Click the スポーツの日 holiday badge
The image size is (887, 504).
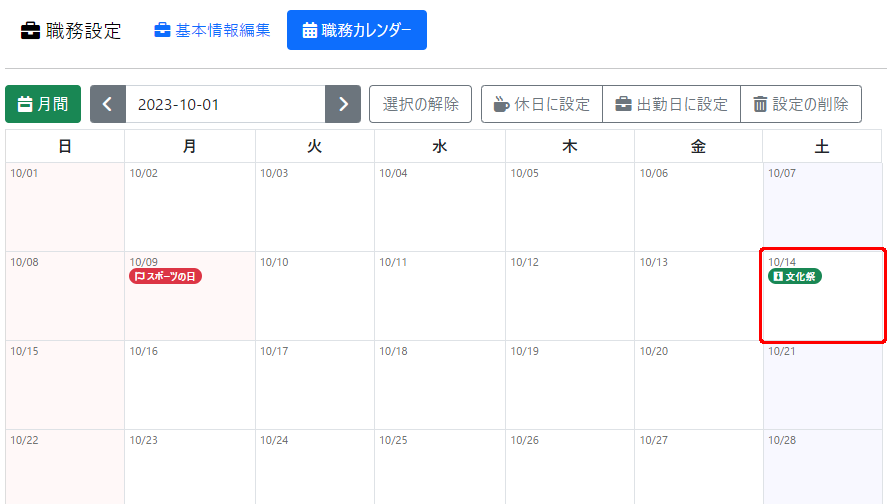165,276
